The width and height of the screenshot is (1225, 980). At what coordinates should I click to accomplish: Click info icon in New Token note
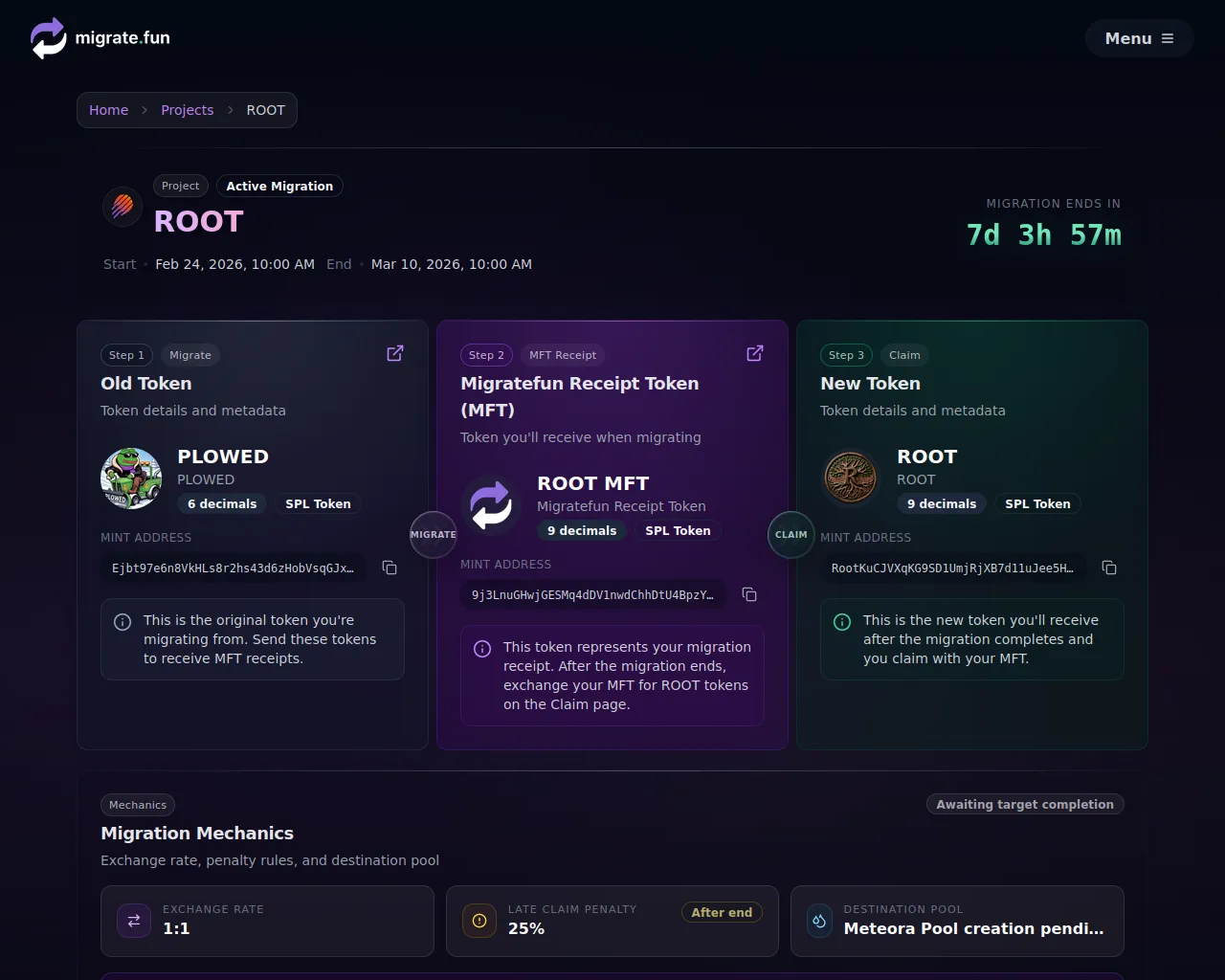coord(842,622)
